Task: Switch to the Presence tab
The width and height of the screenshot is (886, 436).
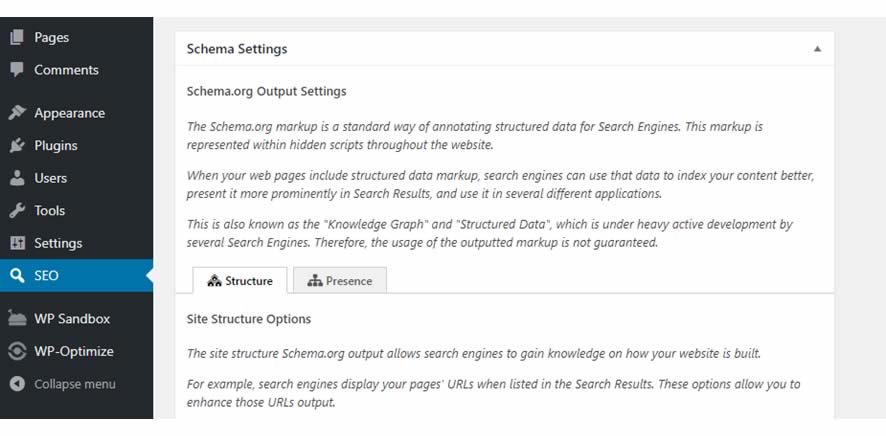Action: click(340, 281)
